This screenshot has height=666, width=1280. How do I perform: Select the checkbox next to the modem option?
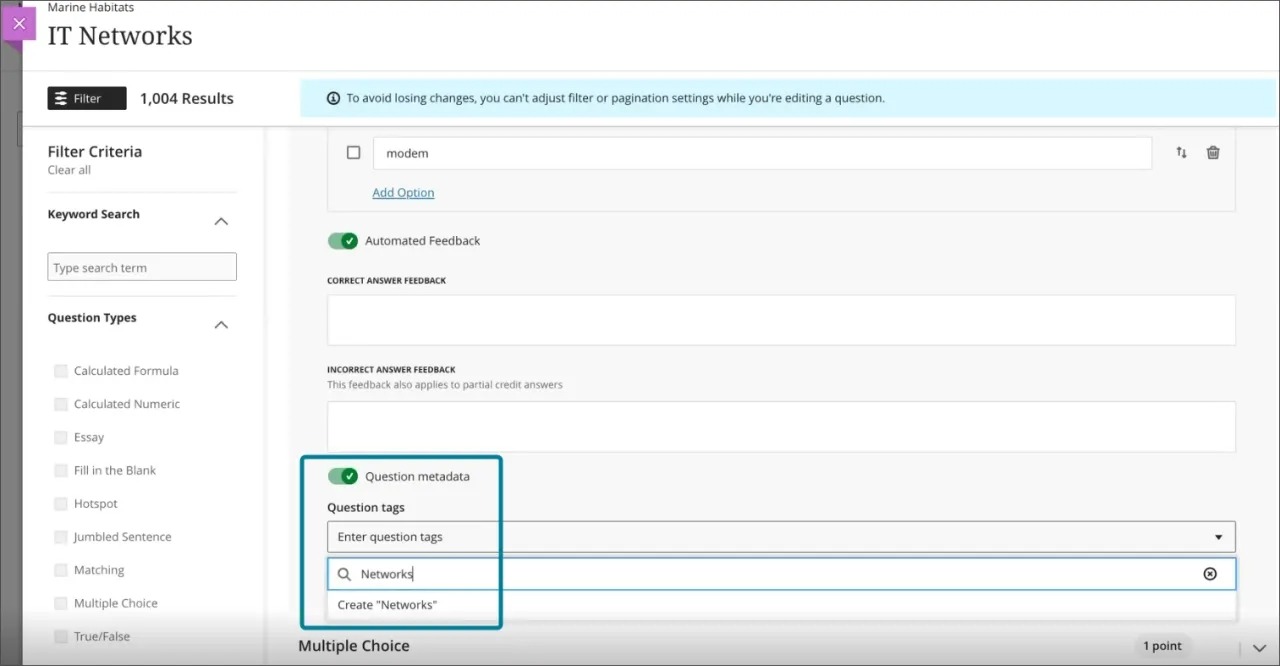[353, 152]
